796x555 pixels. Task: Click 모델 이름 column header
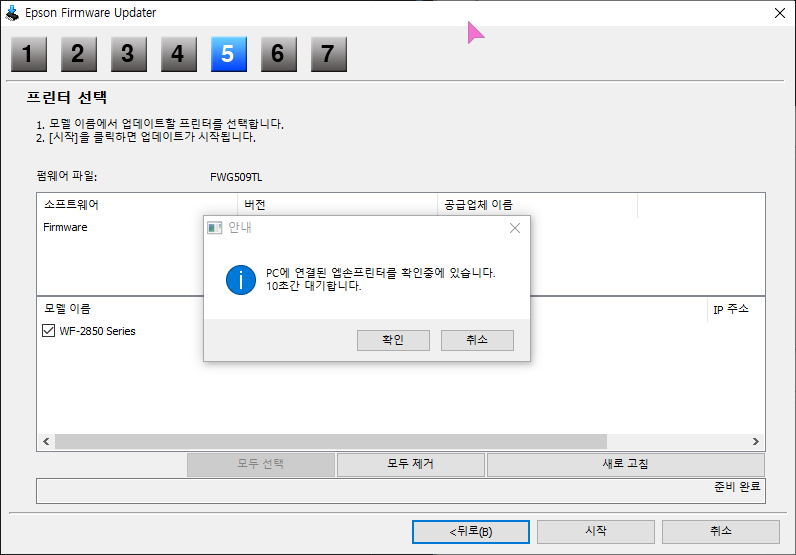click(x=68, y=309)
